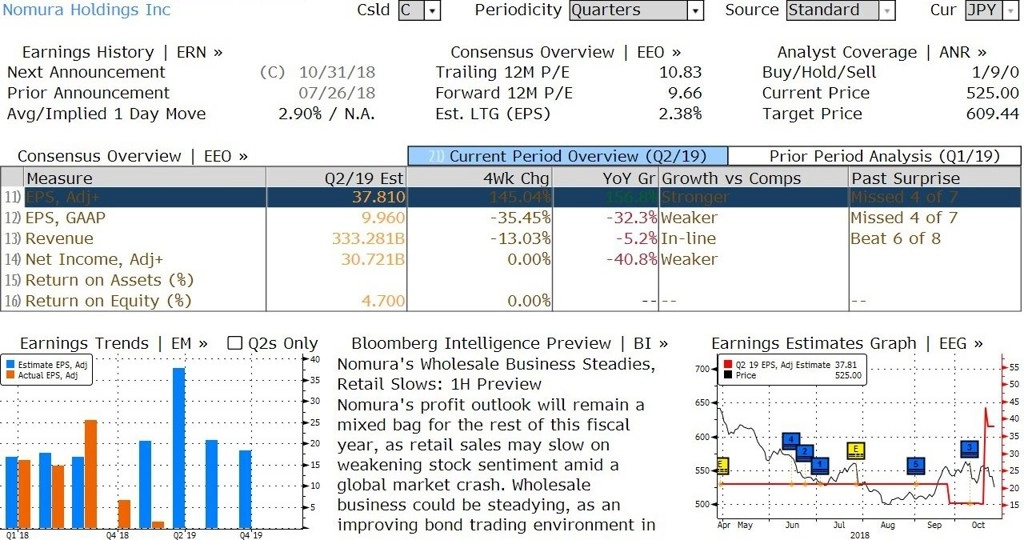
Task: Select Return on Equity (%) row label
Action: 108,302
